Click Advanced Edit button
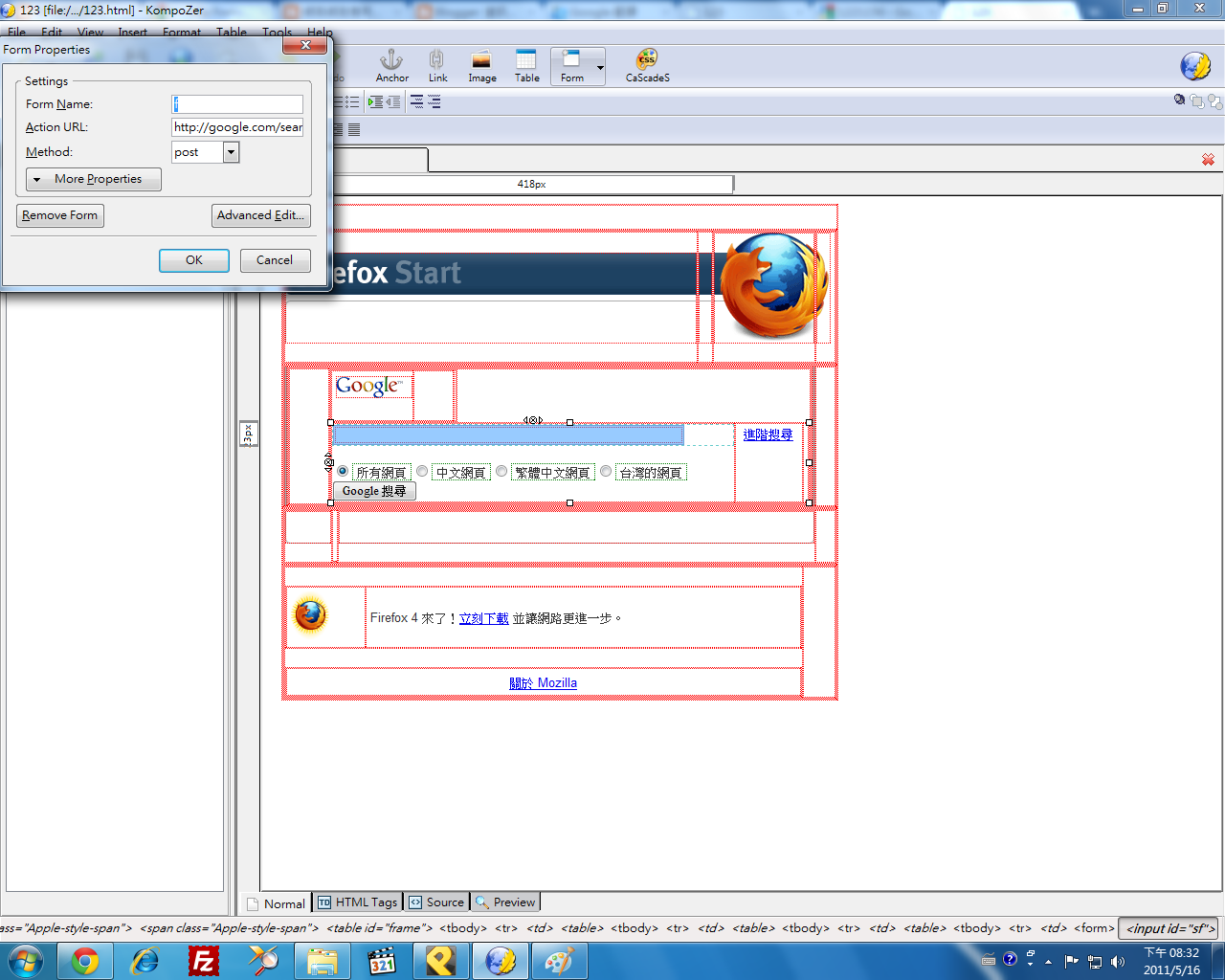Viewport: 1225px width, 980px height. click(x=261, y=215)
